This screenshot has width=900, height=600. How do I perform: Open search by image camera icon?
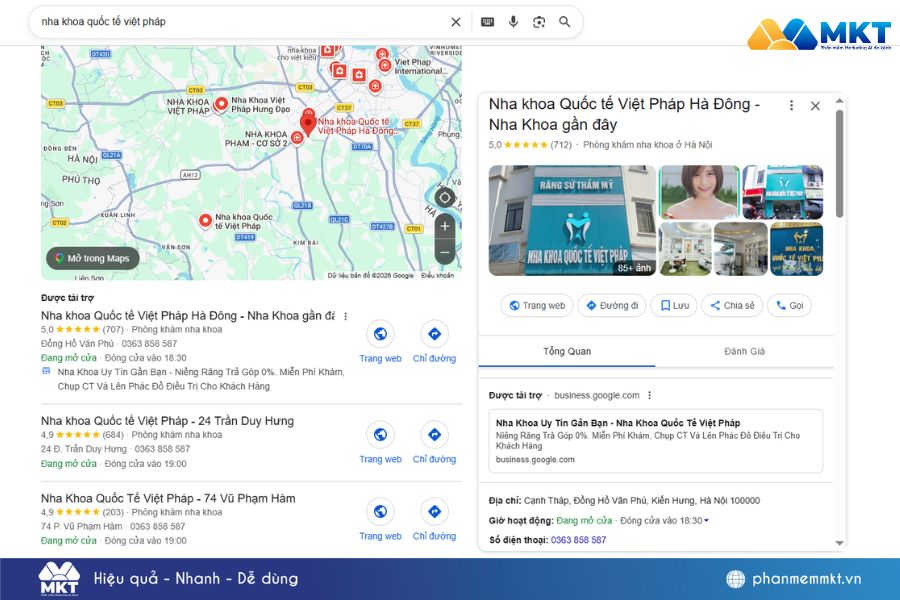pos(539,22)
